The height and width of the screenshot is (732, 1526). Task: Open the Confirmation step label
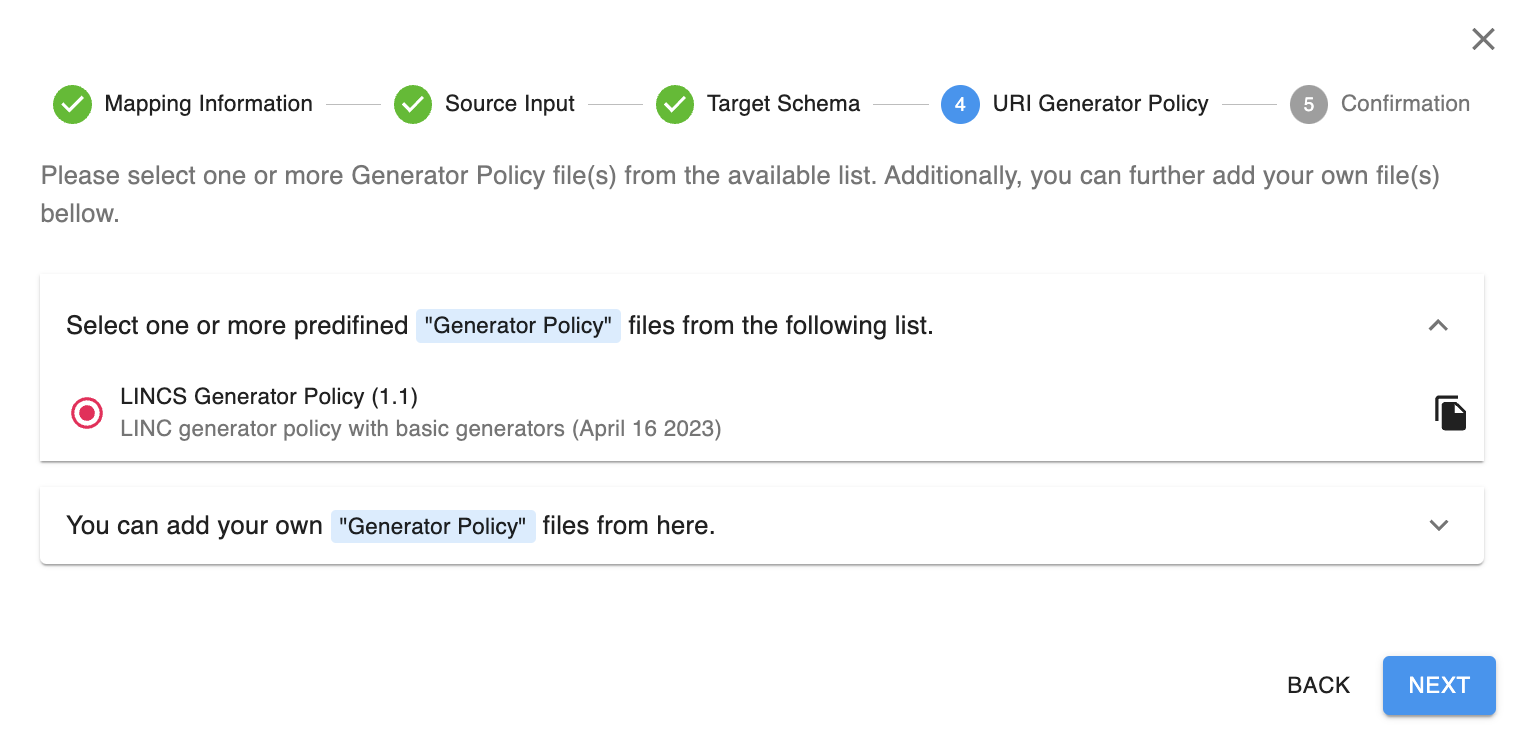pos(1404,104)
